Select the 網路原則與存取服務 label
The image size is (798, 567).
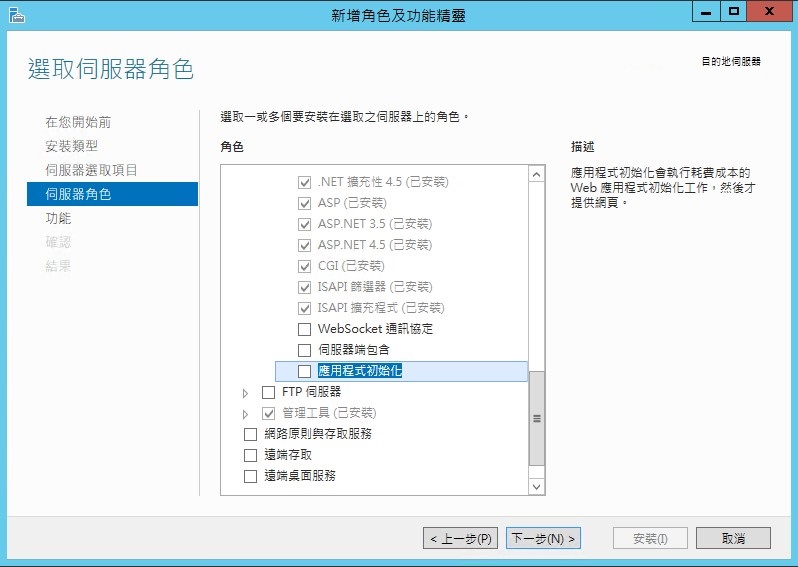(318, 434)
